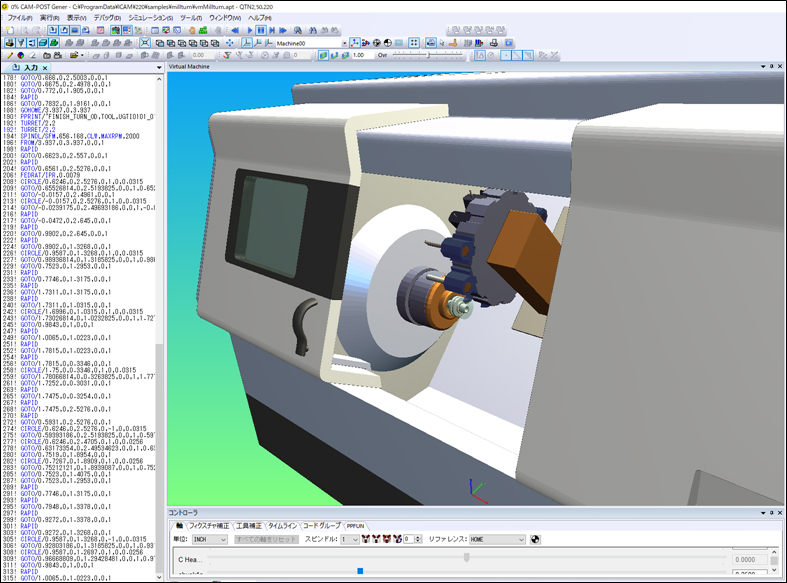Step forward to the next block
This screenshot has height=583, width=787.
tap(272, 31)
